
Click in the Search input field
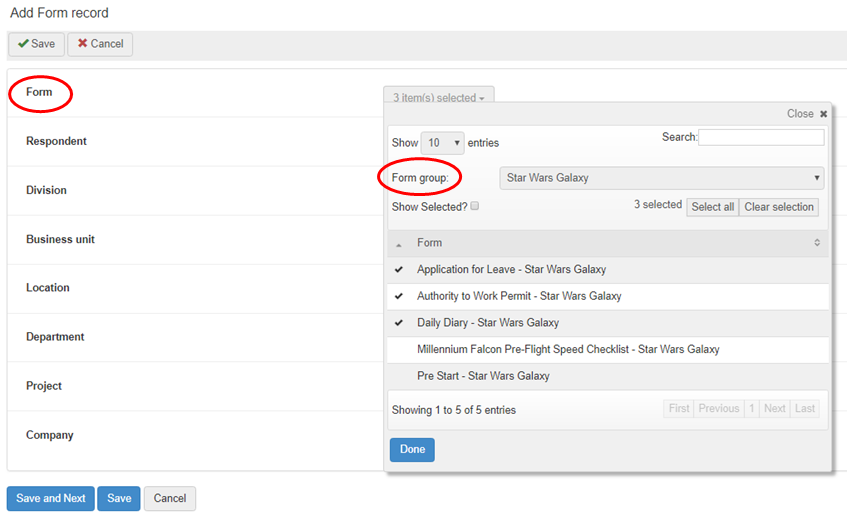(x=761, y=137)
